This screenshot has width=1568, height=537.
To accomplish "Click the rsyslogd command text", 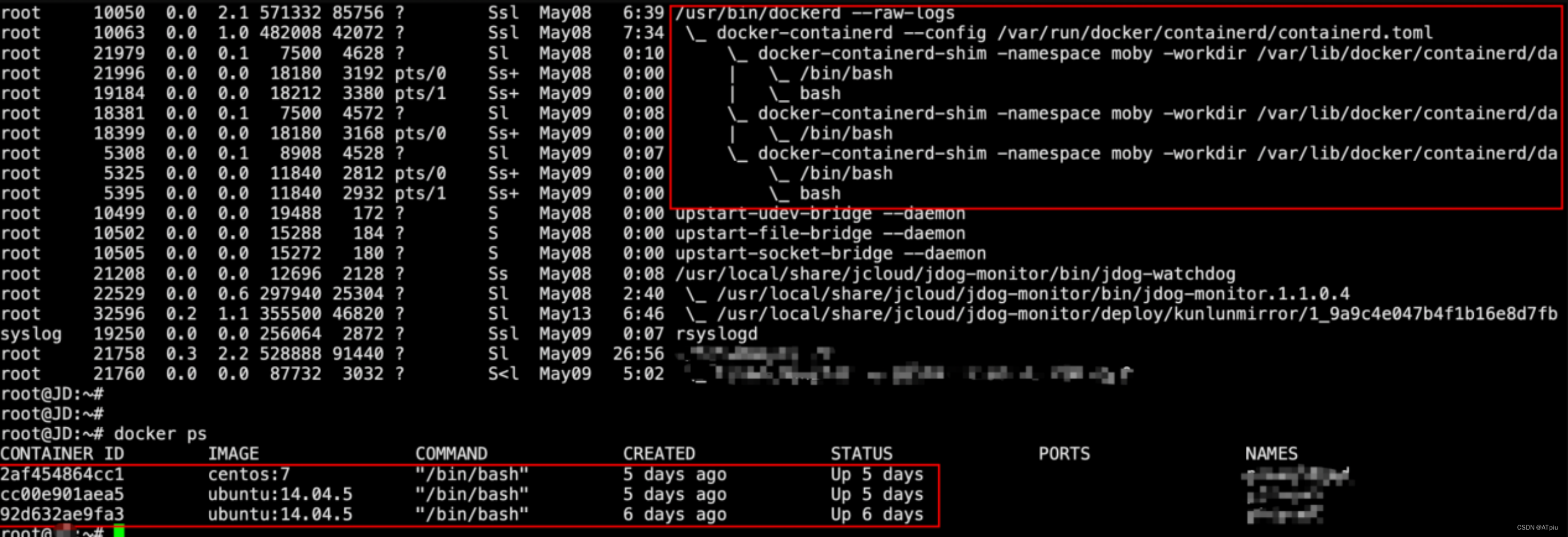I will point(716,334).
